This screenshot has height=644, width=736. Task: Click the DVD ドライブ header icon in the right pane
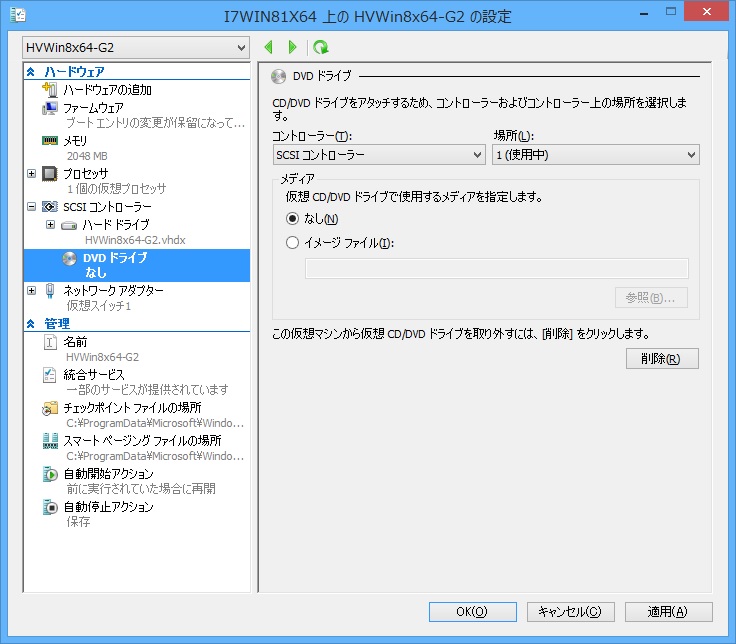[278, 76]
